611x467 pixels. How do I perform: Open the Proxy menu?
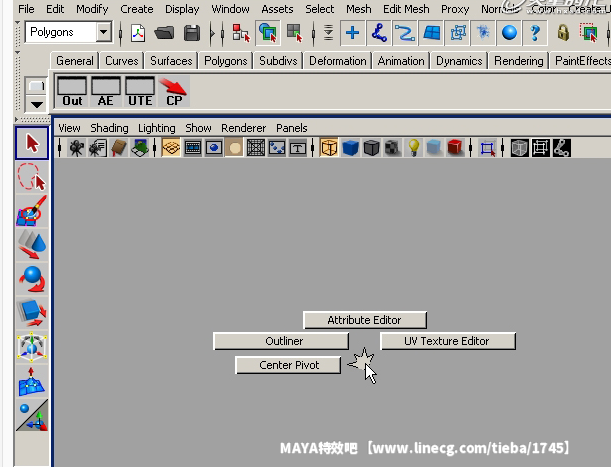point(455,9)
